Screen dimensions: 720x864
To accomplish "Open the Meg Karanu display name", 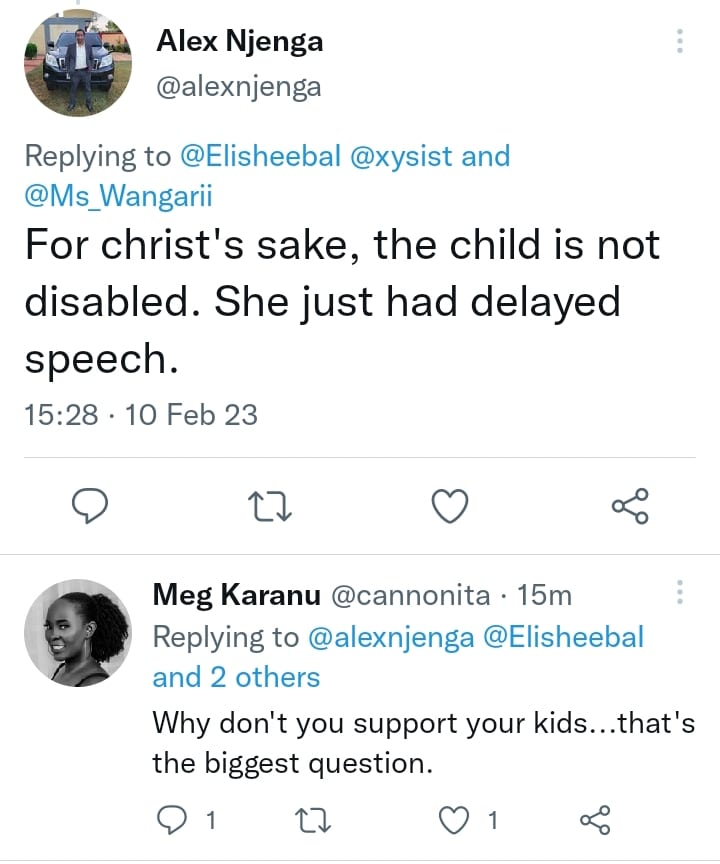I will click(x=236, y=596).
